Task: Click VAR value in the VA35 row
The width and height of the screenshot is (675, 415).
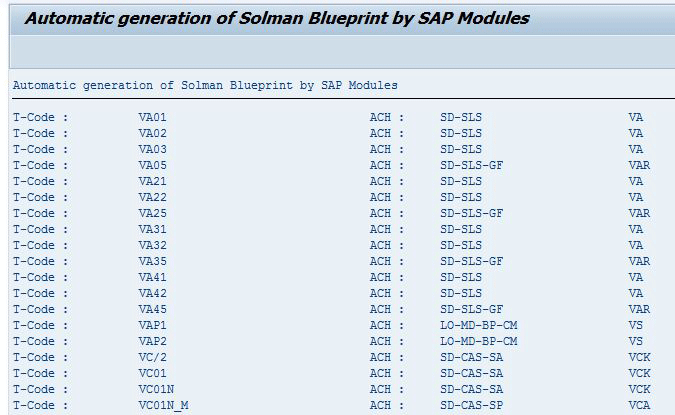Action: pos(639,261)
